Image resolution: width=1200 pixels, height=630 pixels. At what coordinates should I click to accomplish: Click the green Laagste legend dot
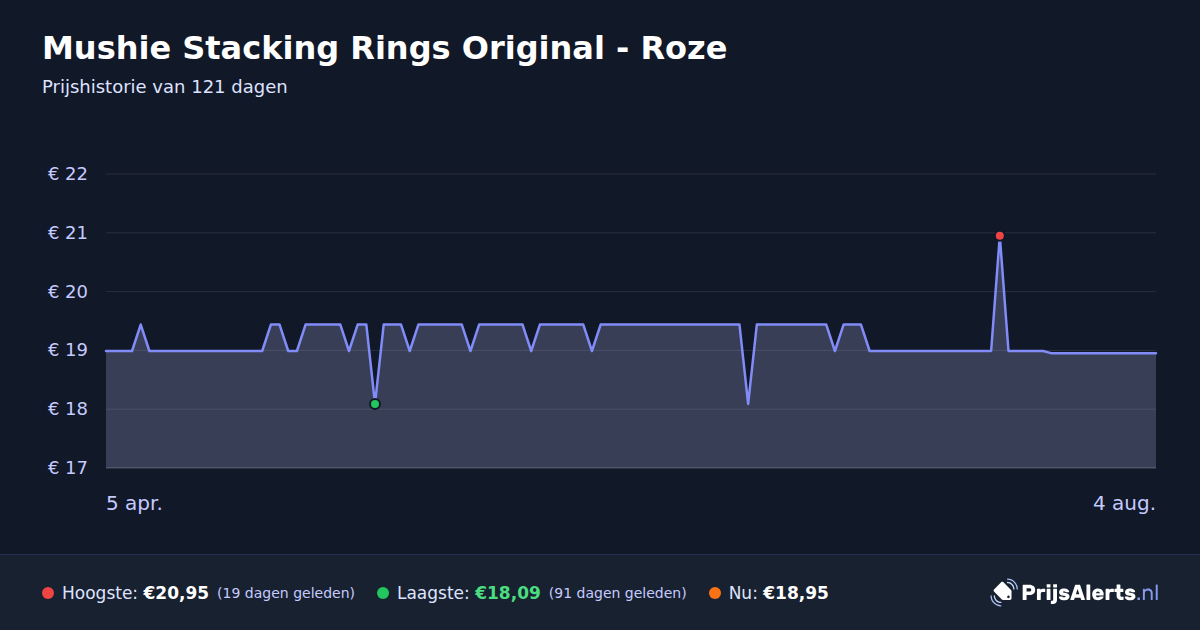[x=383, y=593]
